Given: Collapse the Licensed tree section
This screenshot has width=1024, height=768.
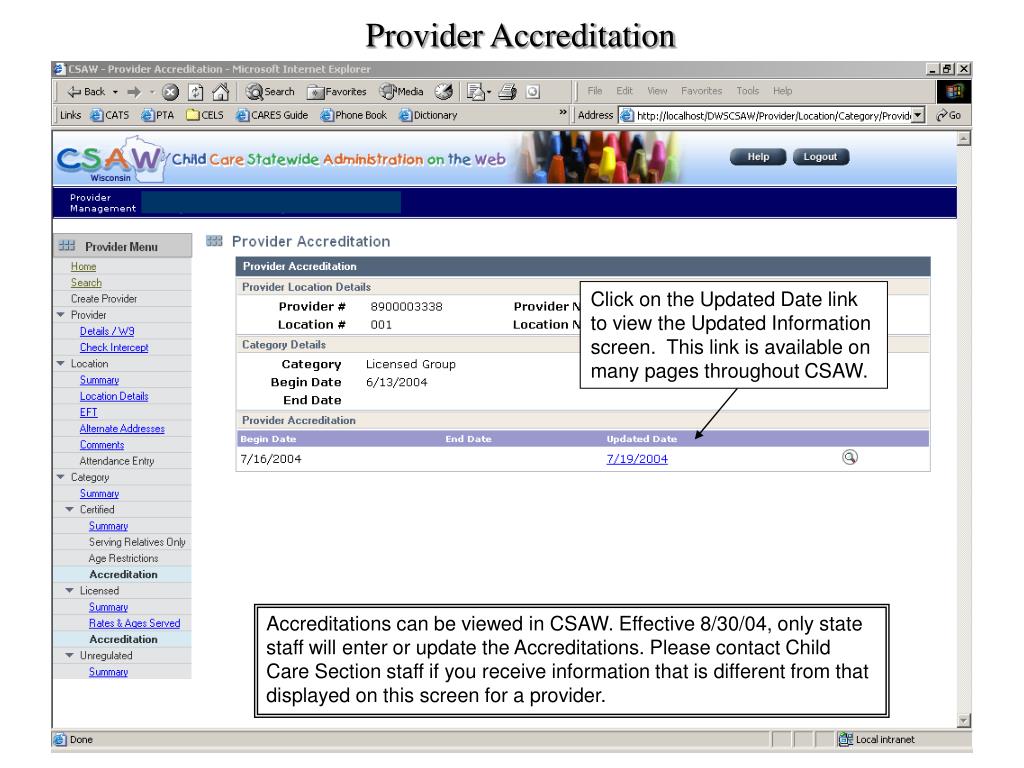Looking at the screenshot, I should point(70,590).
